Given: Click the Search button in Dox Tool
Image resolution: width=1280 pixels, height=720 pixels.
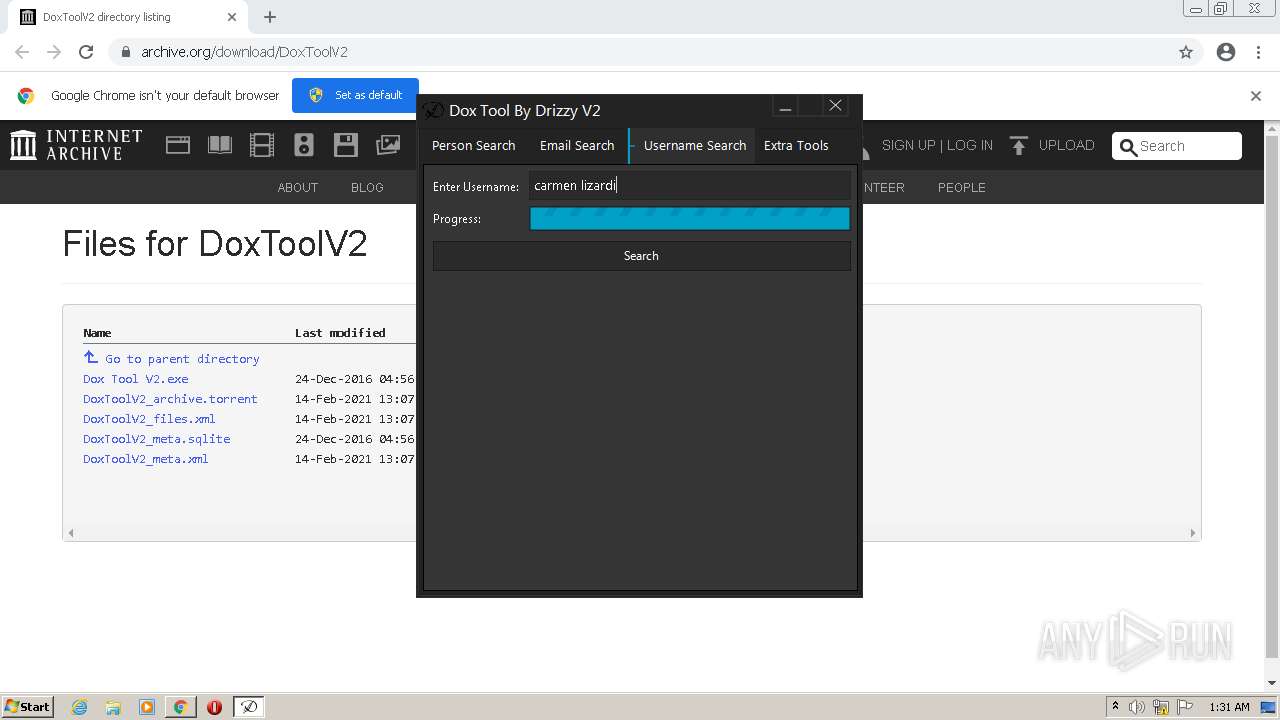Looking at the screenshot, I should pos(642,256).
